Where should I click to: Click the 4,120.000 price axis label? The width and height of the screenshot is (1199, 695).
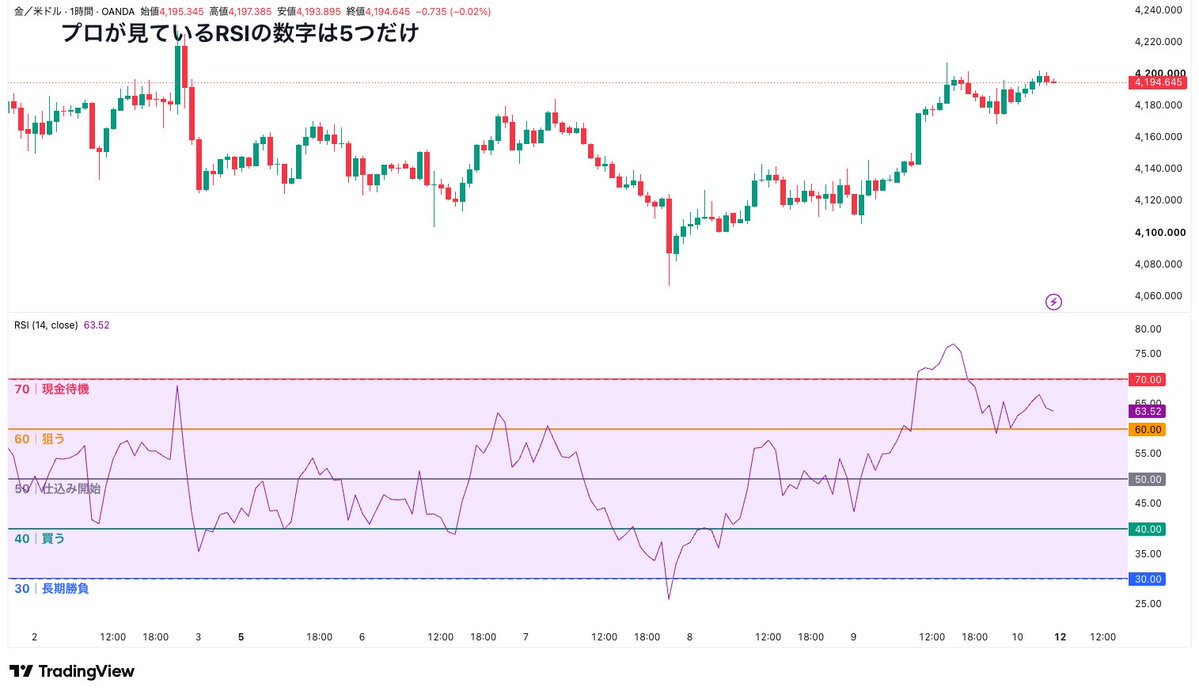tap(1158, 200)
